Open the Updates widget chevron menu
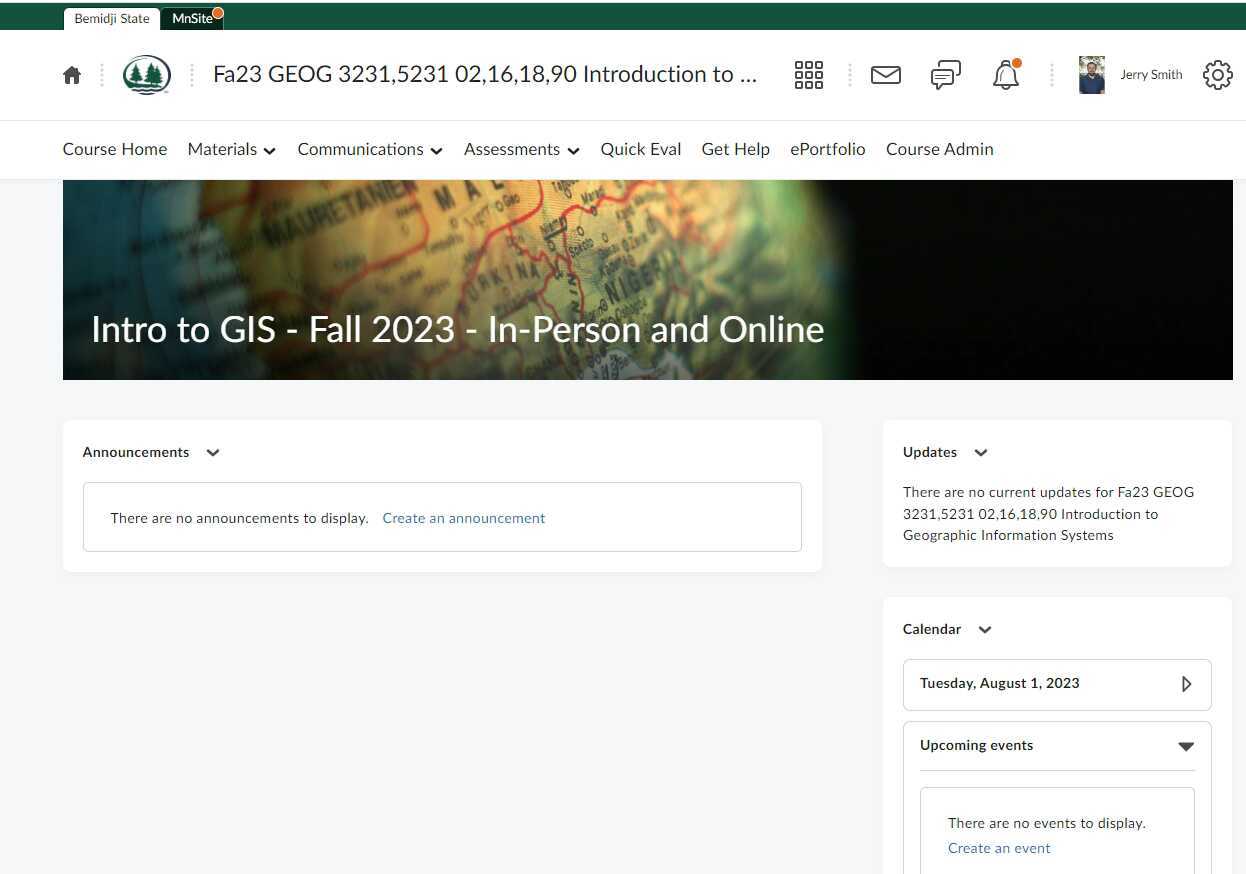This screenshot has height=874, width=1246. [980, 452]
